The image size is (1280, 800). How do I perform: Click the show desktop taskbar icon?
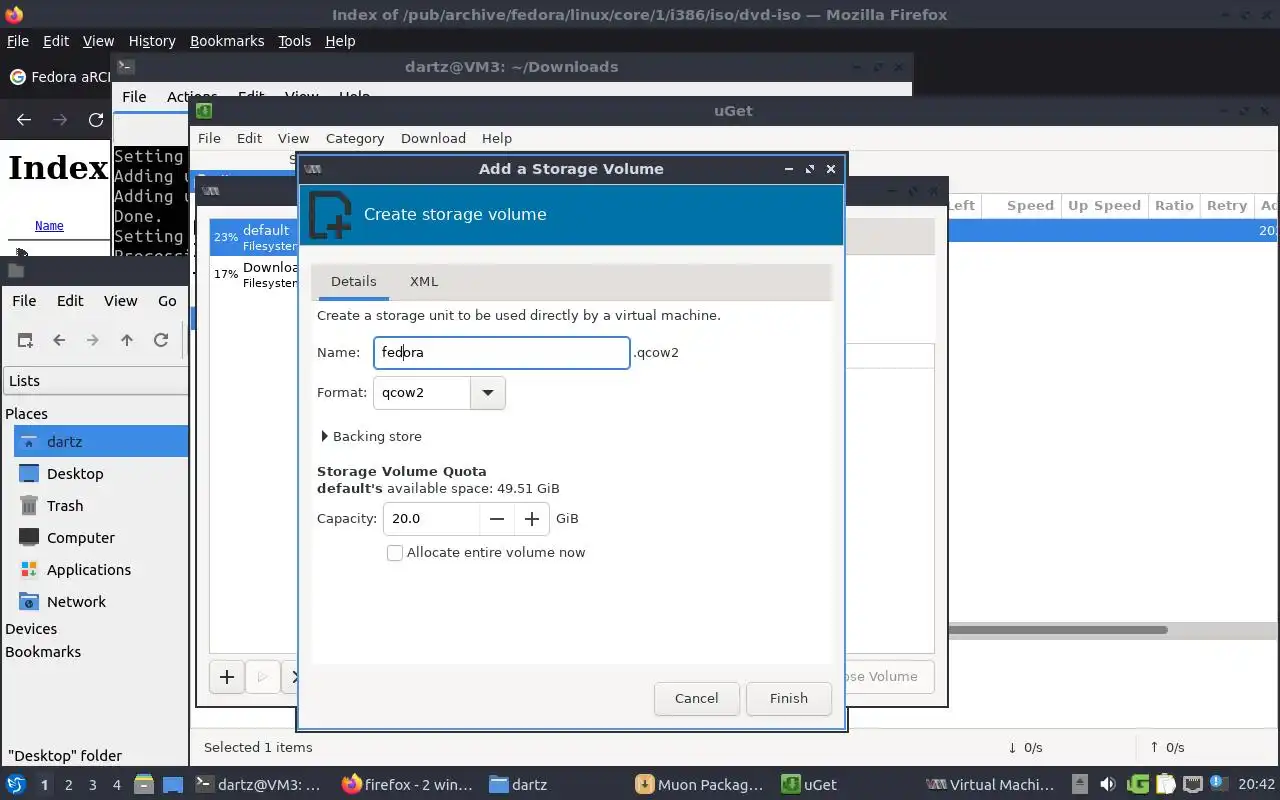coord(173,785)
